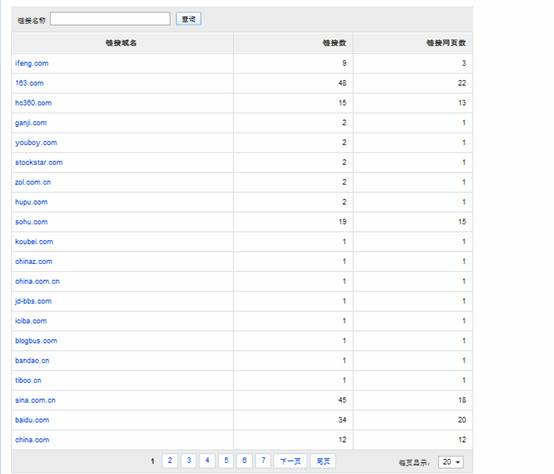This screenshot has width=554, height=474.
Task: Open the china.com.cn domain link
Action: pyautogui.click(x=37, y=281)
